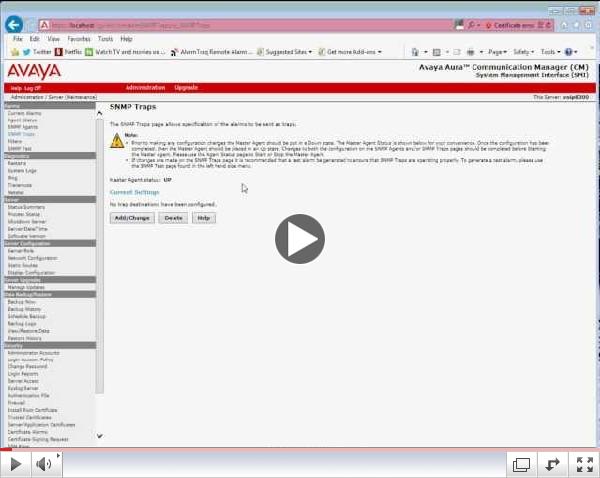Open Install Root Certificate in the sidebar
The image size is (600, 478).
33,410
